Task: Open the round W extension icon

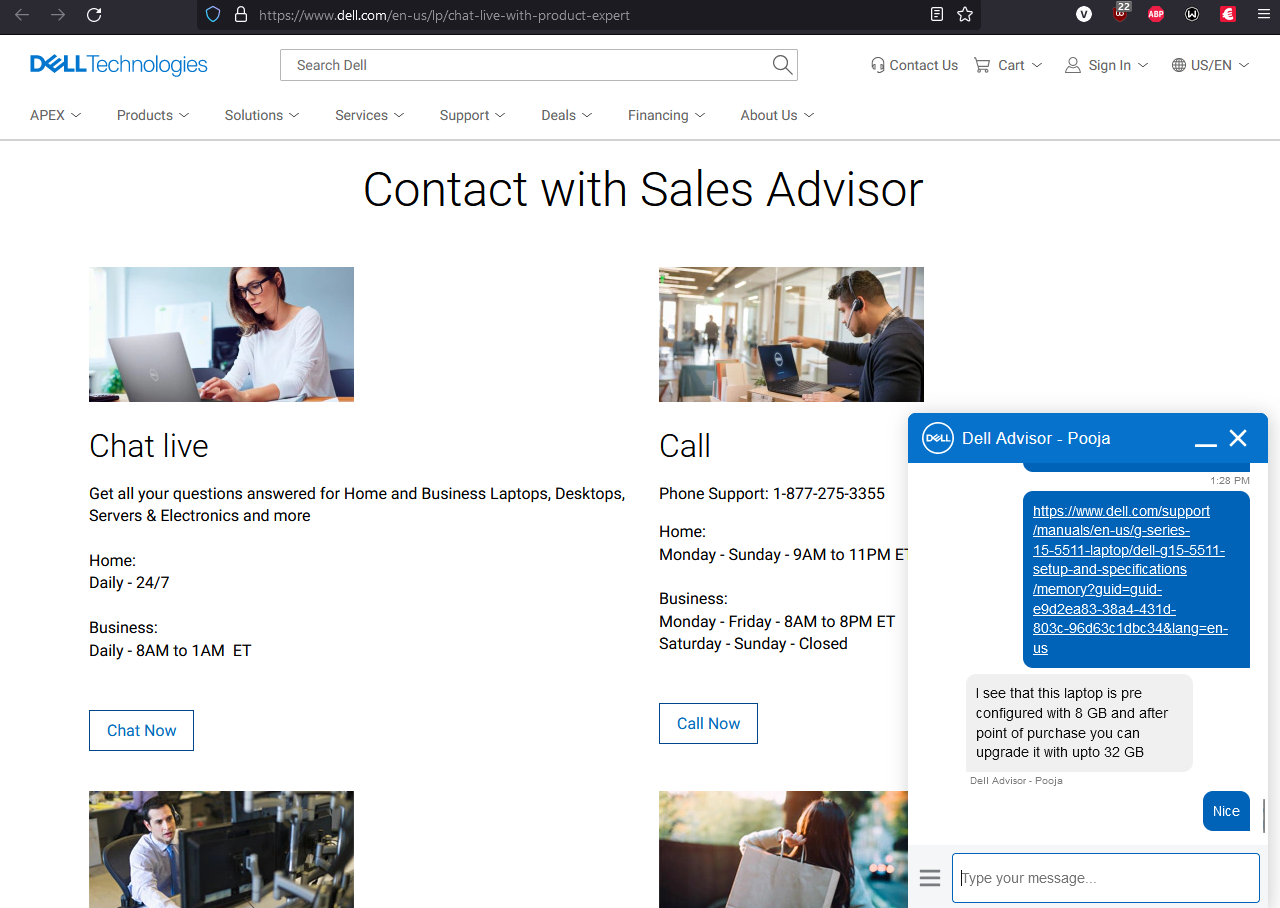Action: 1192,14
